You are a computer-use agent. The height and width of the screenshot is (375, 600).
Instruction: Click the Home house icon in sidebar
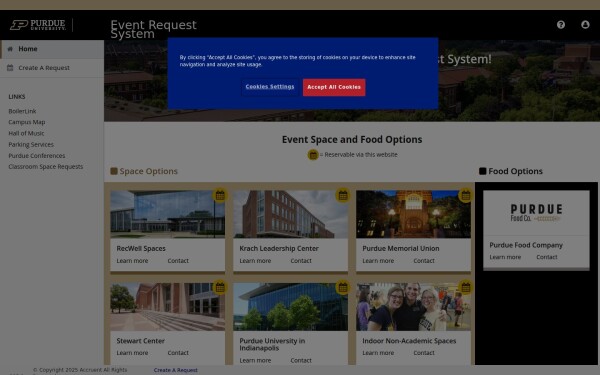click(x=10, y=49)
